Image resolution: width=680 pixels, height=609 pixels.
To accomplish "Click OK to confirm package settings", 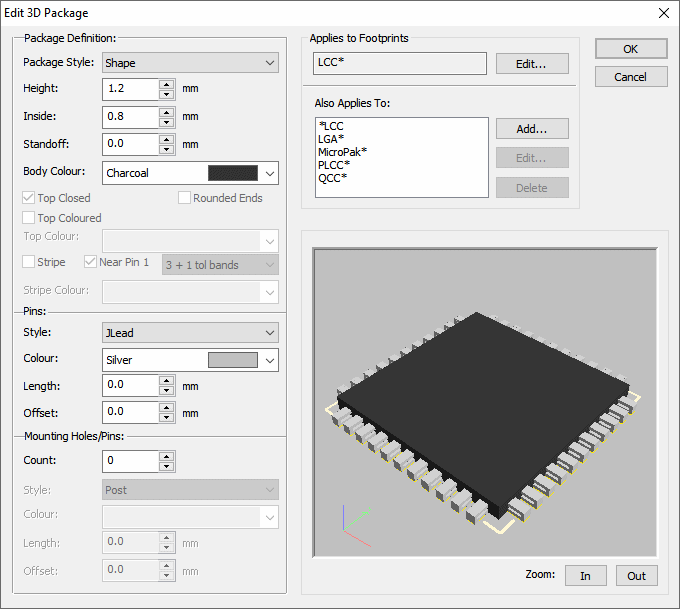I will click(630, 49).
